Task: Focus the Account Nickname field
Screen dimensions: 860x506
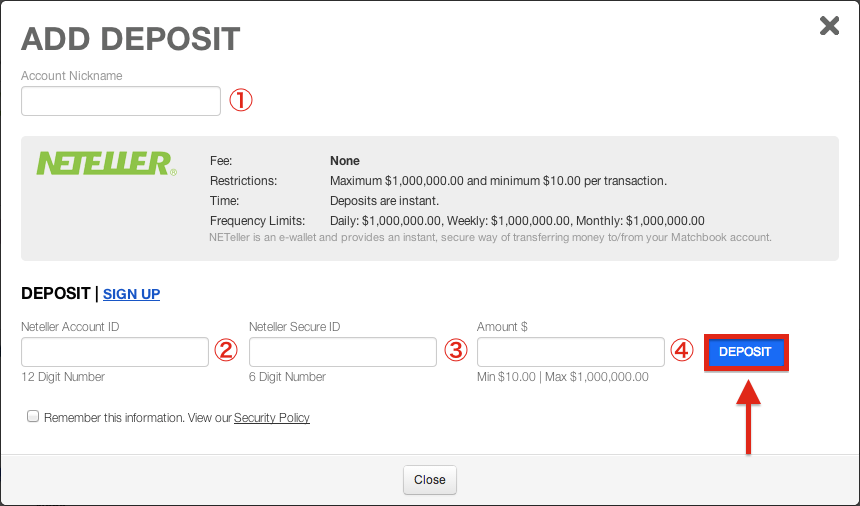Action: click(121, 101)
